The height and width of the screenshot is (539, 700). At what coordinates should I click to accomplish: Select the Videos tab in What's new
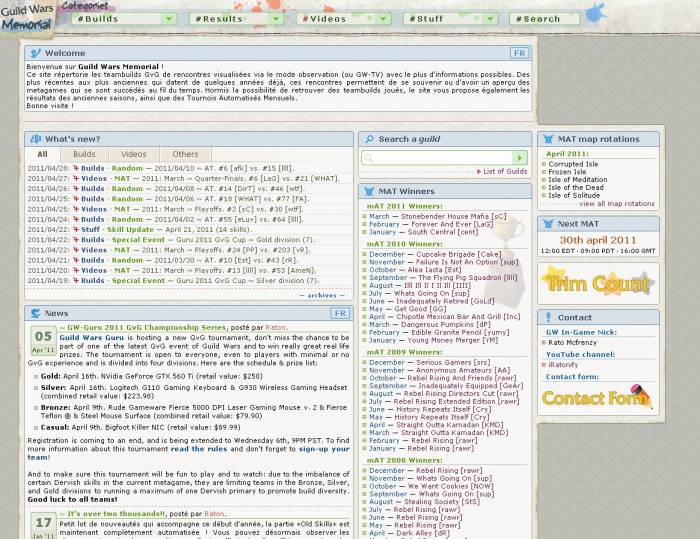coord(133,154)
